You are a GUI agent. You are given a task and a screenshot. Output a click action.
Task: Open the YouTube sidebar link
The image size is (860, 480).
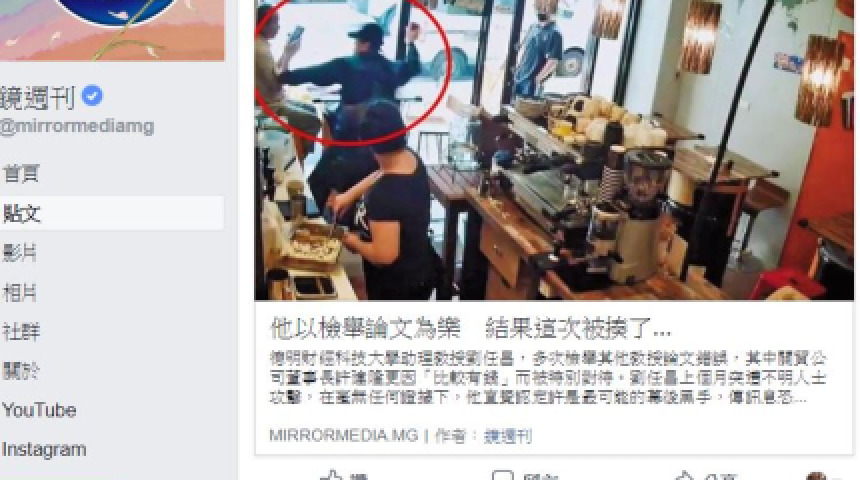point(39,410)
